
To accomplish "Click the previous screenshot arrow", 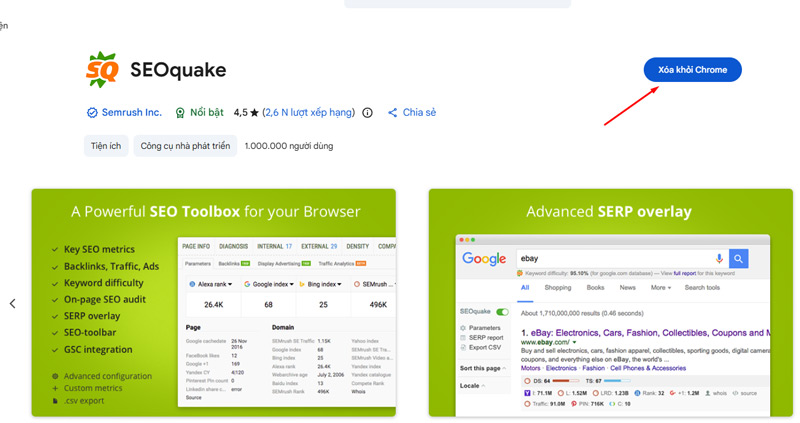I will pos(13,304).
